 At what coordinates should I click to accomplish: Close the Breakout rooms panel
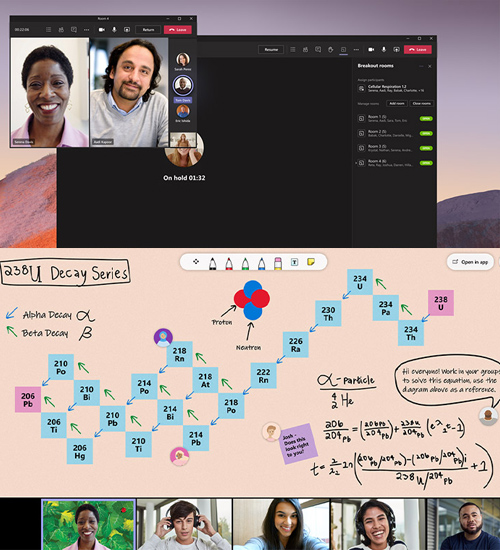point(429,66)
